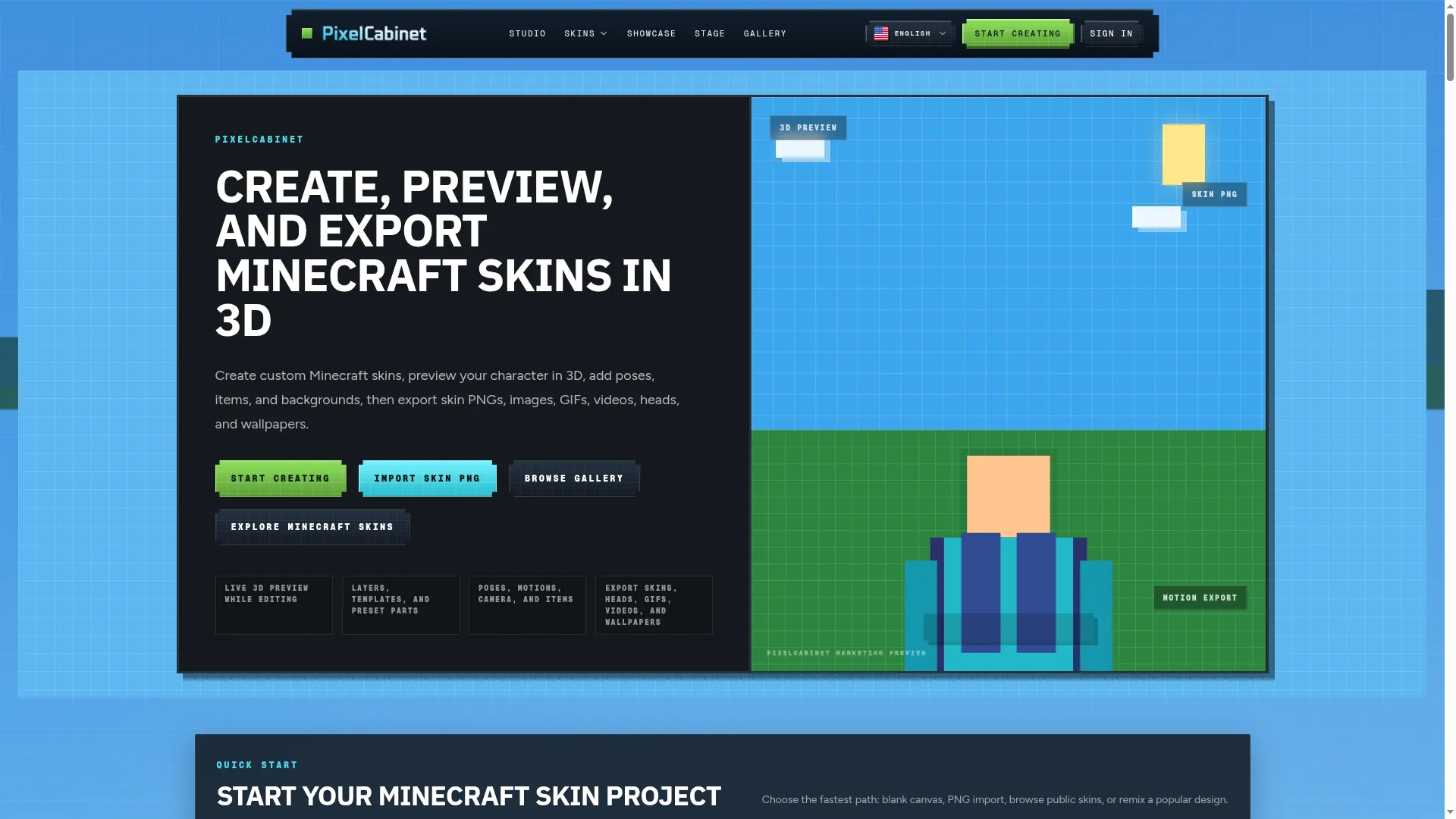The height and width of the screenshot is (819, 1456).
Task: Click the Poses, Motions, Camera, and Items card
Action: (527, 605)
